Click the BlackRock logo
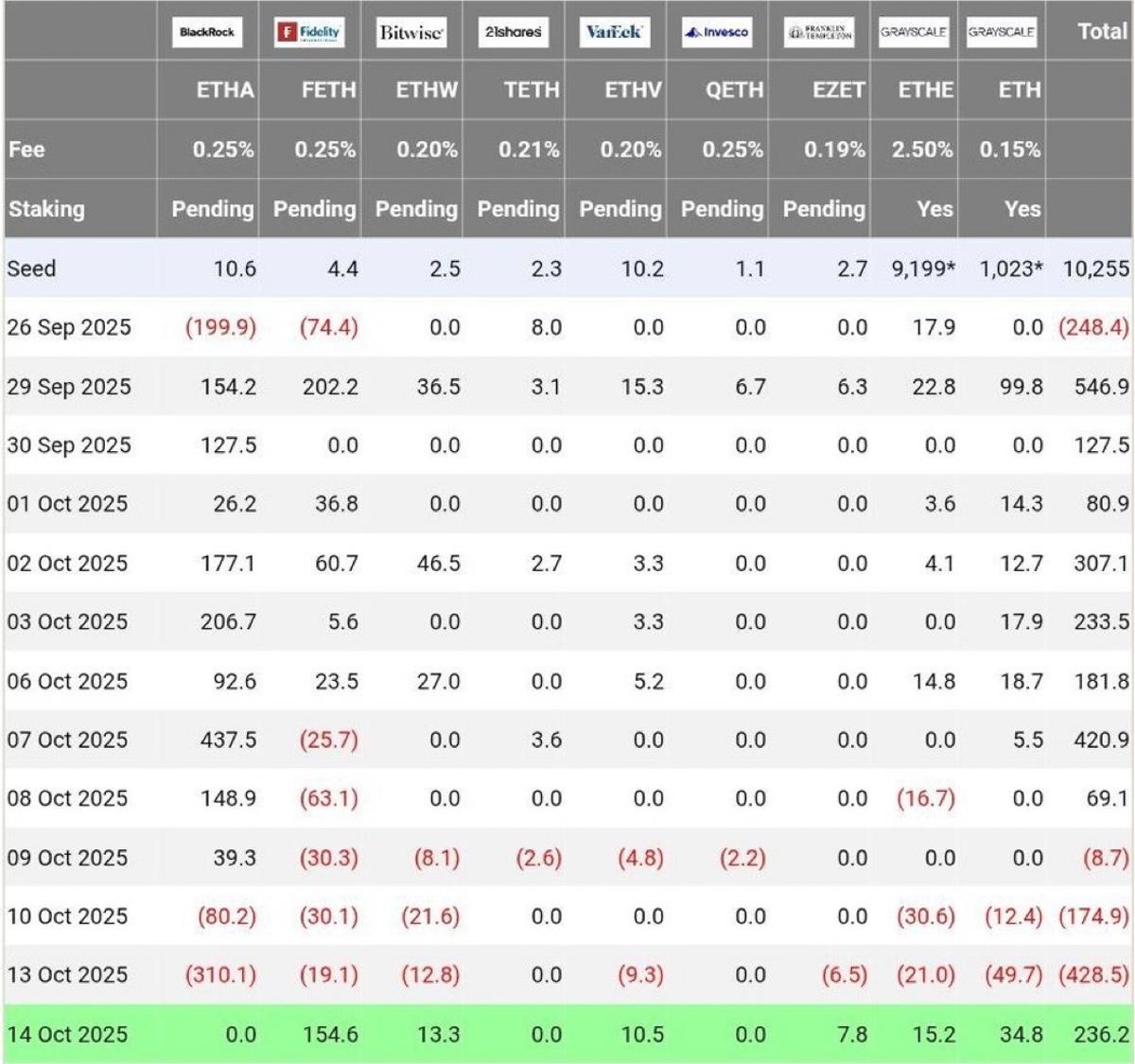Screen dimensions: 1135x1064 207,32
